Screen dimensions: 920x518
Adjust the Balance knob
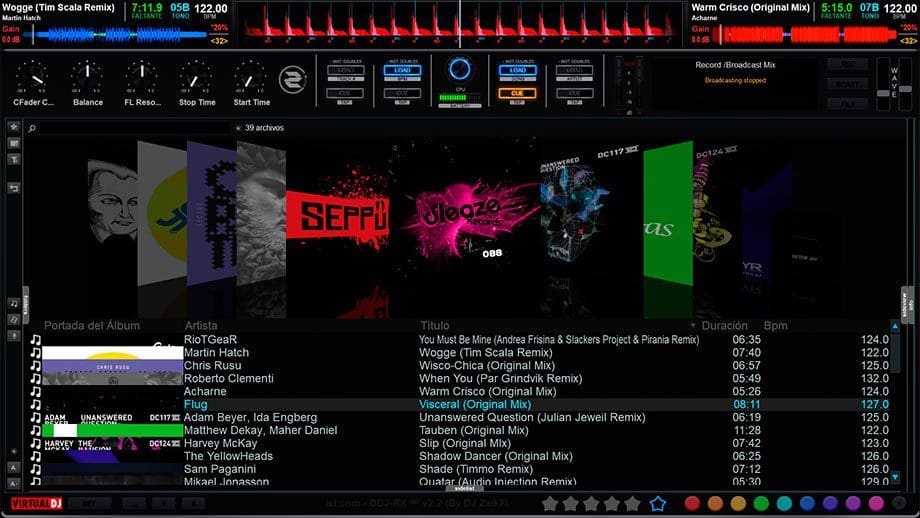click(87, 77)
